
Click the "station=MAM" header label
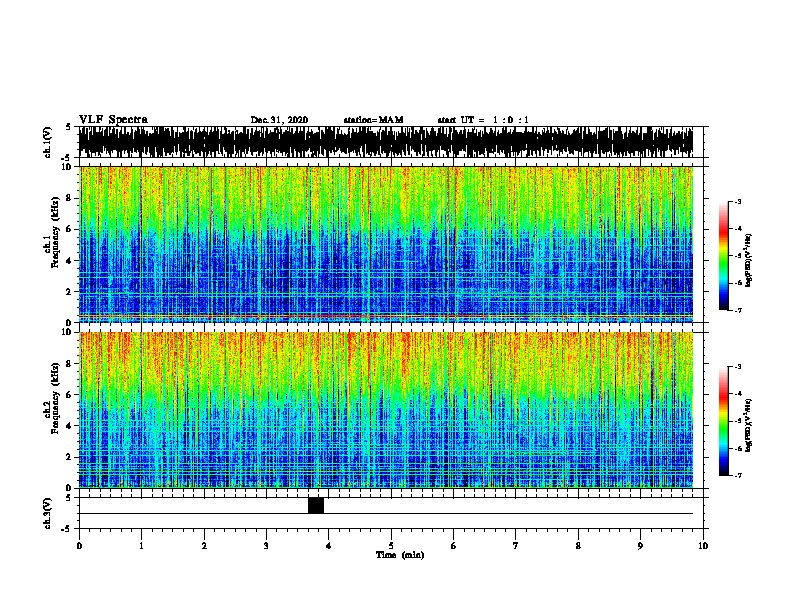373,120
